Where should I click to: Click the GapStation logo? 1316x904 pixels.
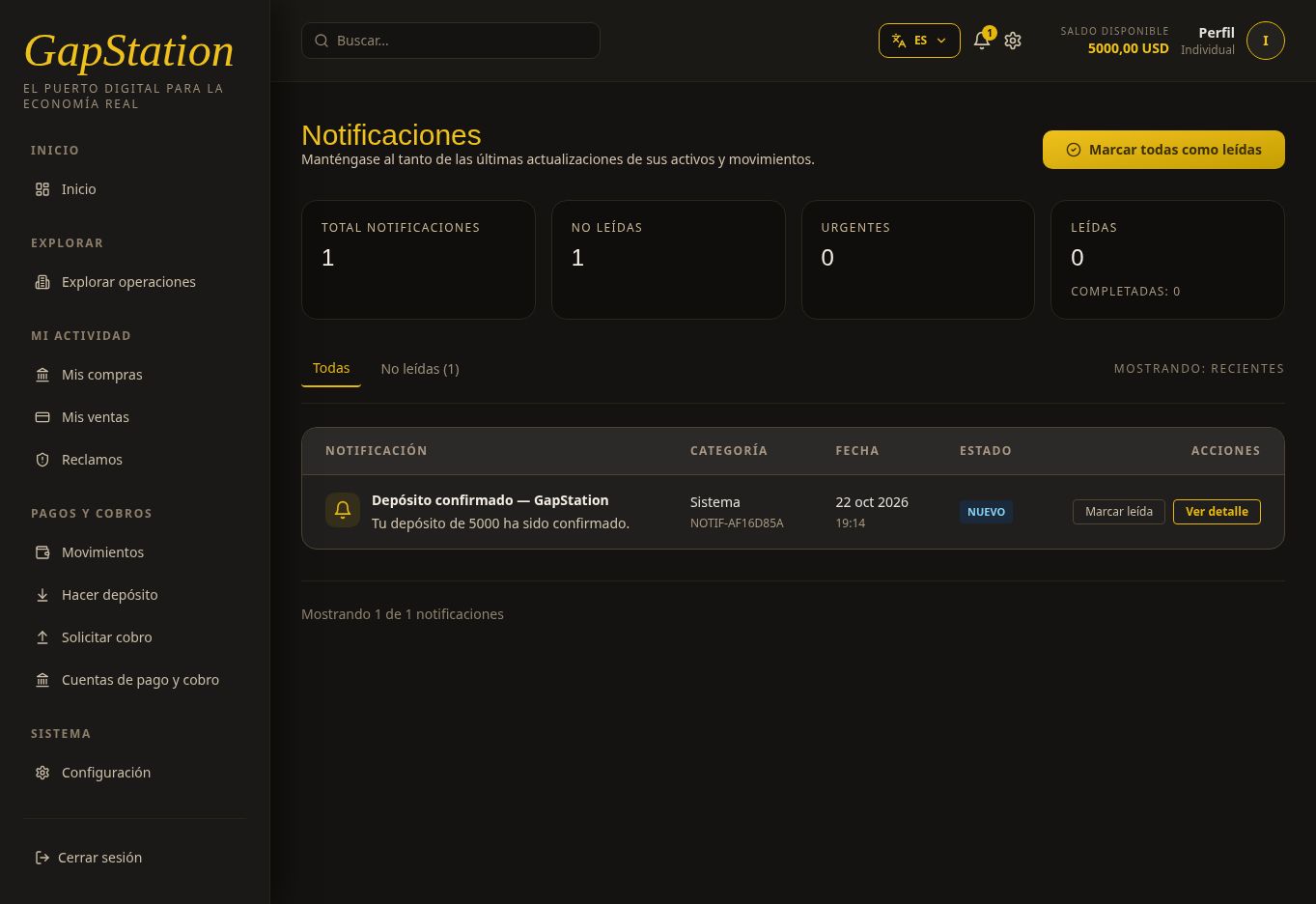click(x=128, y=51)
